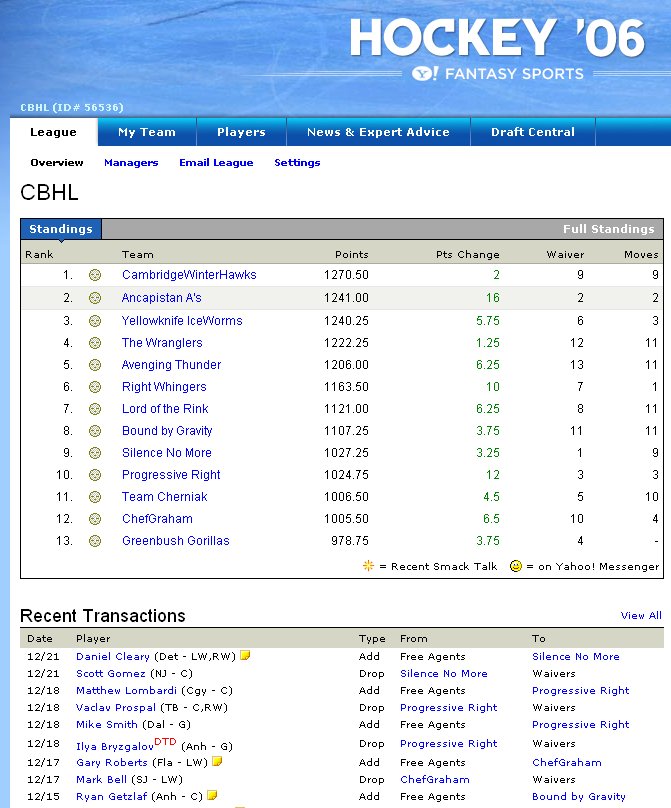Switch to the My Team tab
671x808 pixels.
(x=147, y=132)
